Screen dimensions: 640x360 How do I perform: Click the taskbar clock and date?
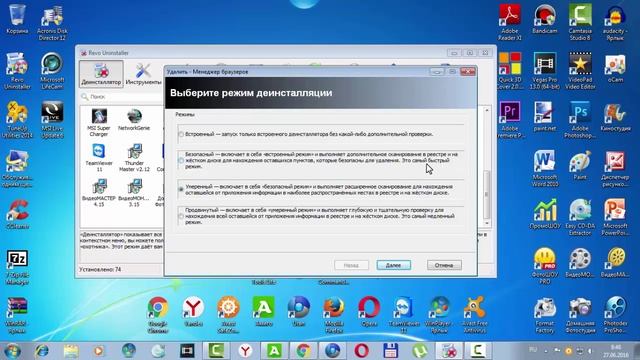(x=617, y=351)
